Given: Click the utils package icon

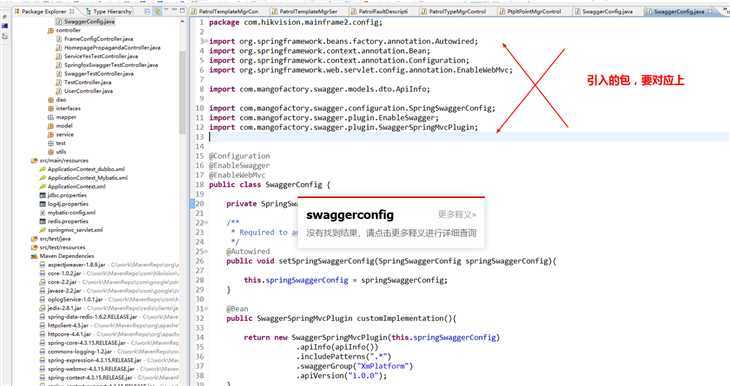Looking at the screenshot, I should coord(51,152).
